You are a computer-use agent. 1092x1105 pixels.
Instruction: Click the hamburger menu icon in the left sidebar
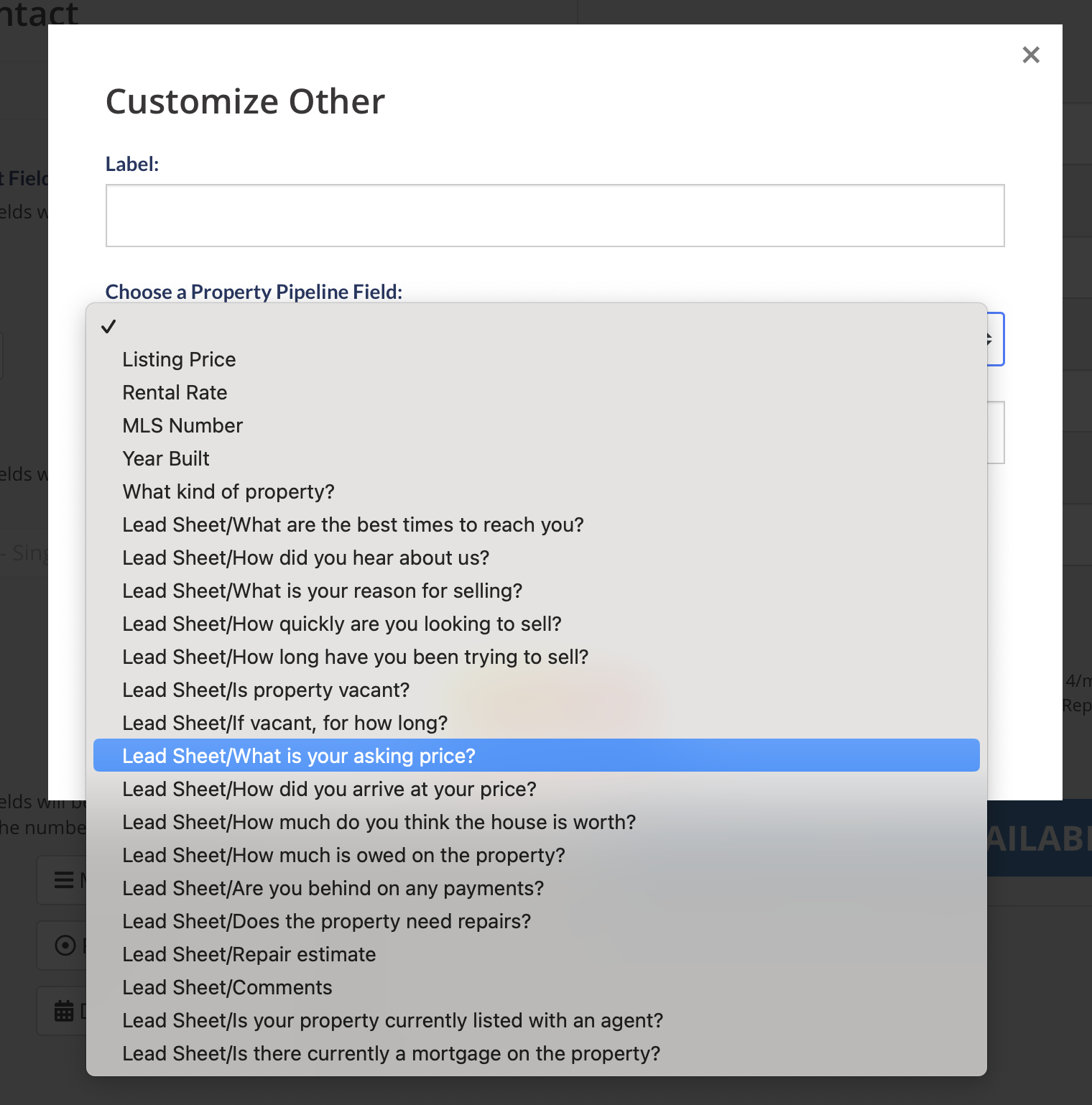(x=63, y=879)
